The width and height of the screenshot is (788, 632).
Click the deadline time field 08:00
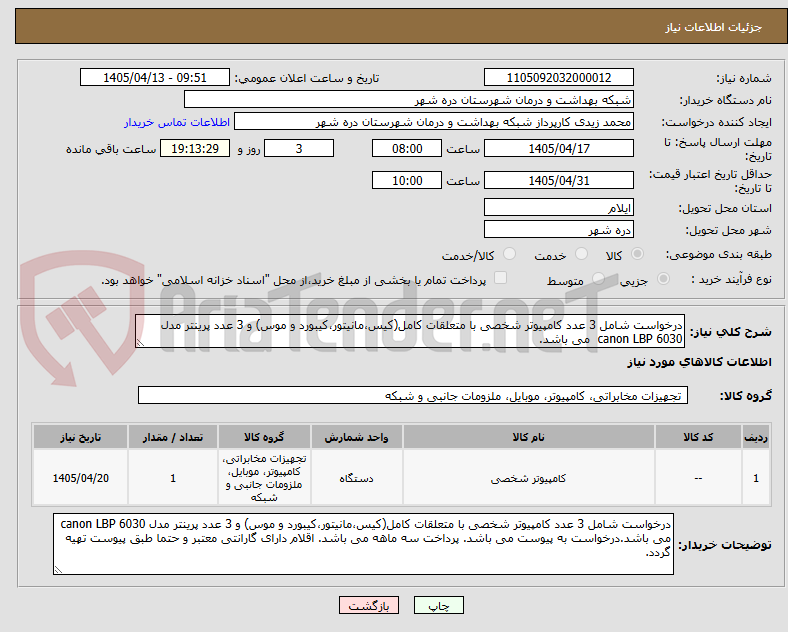407,148
